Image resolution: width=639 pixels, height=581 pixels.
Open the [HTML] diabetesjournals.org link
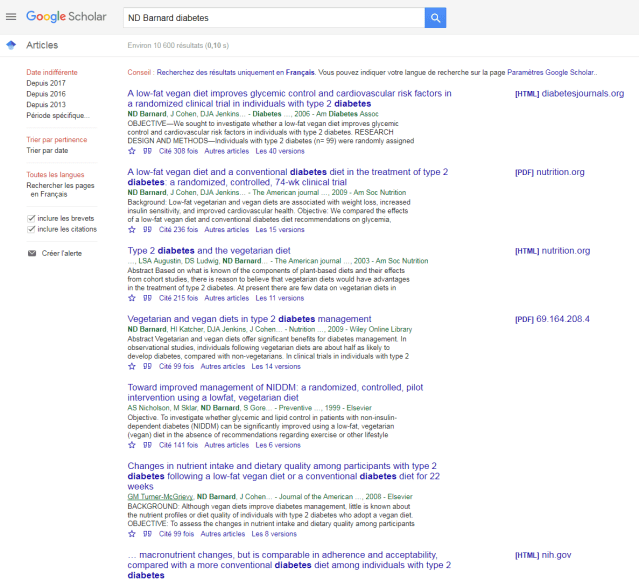(569, 94)
